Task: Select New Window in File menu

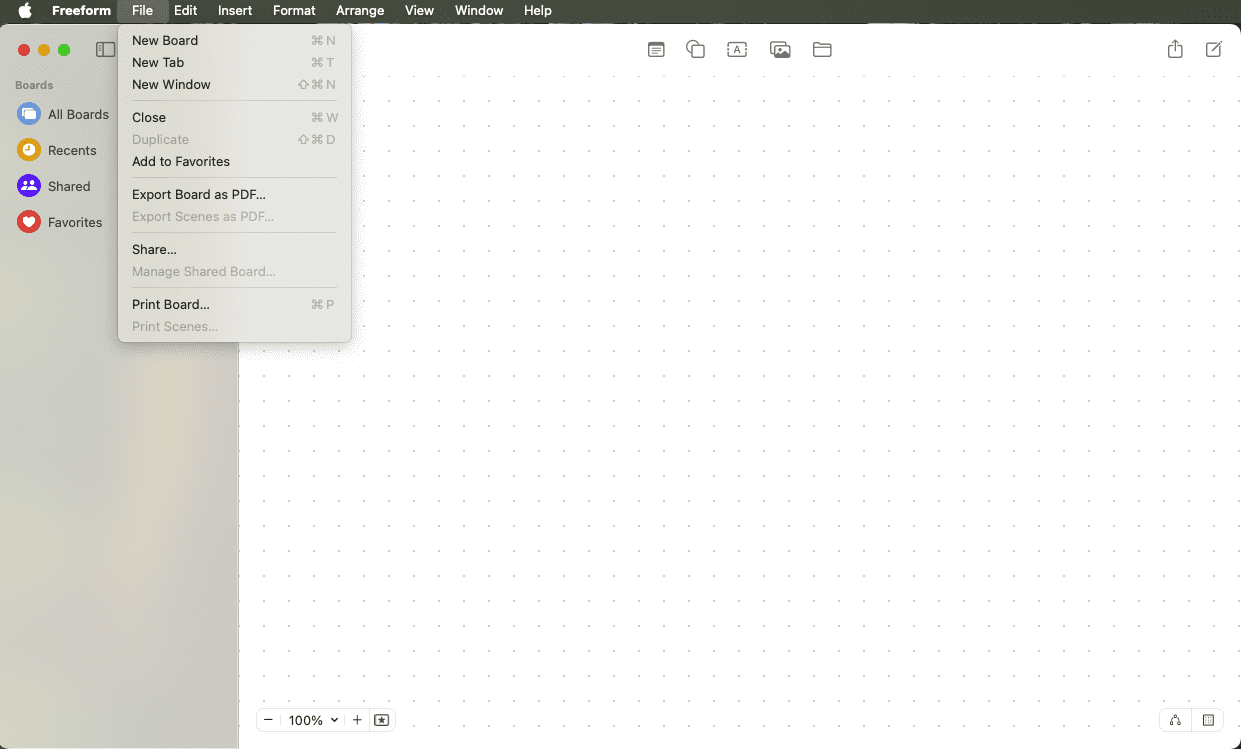Action: [234, 84]
